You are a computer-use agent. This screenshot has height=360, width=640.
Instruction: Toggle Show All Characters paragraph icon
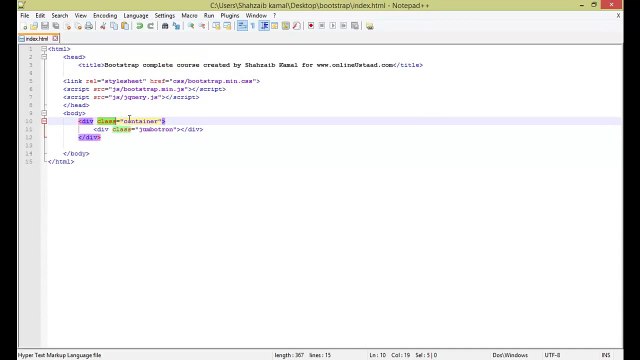pyautogui.click(x=253, y=26)
